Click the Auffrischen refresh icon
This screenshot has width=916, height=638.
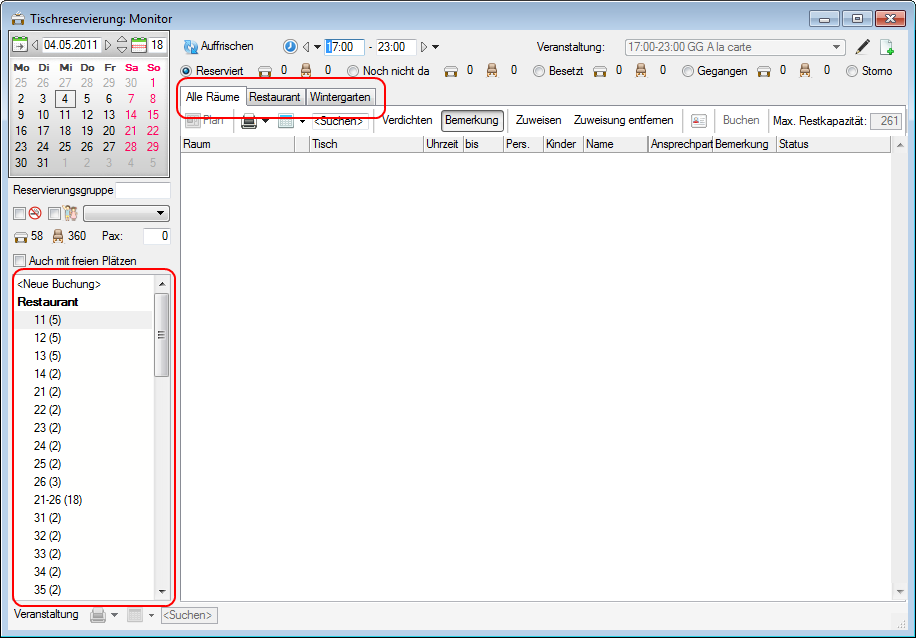pos(191,47)
